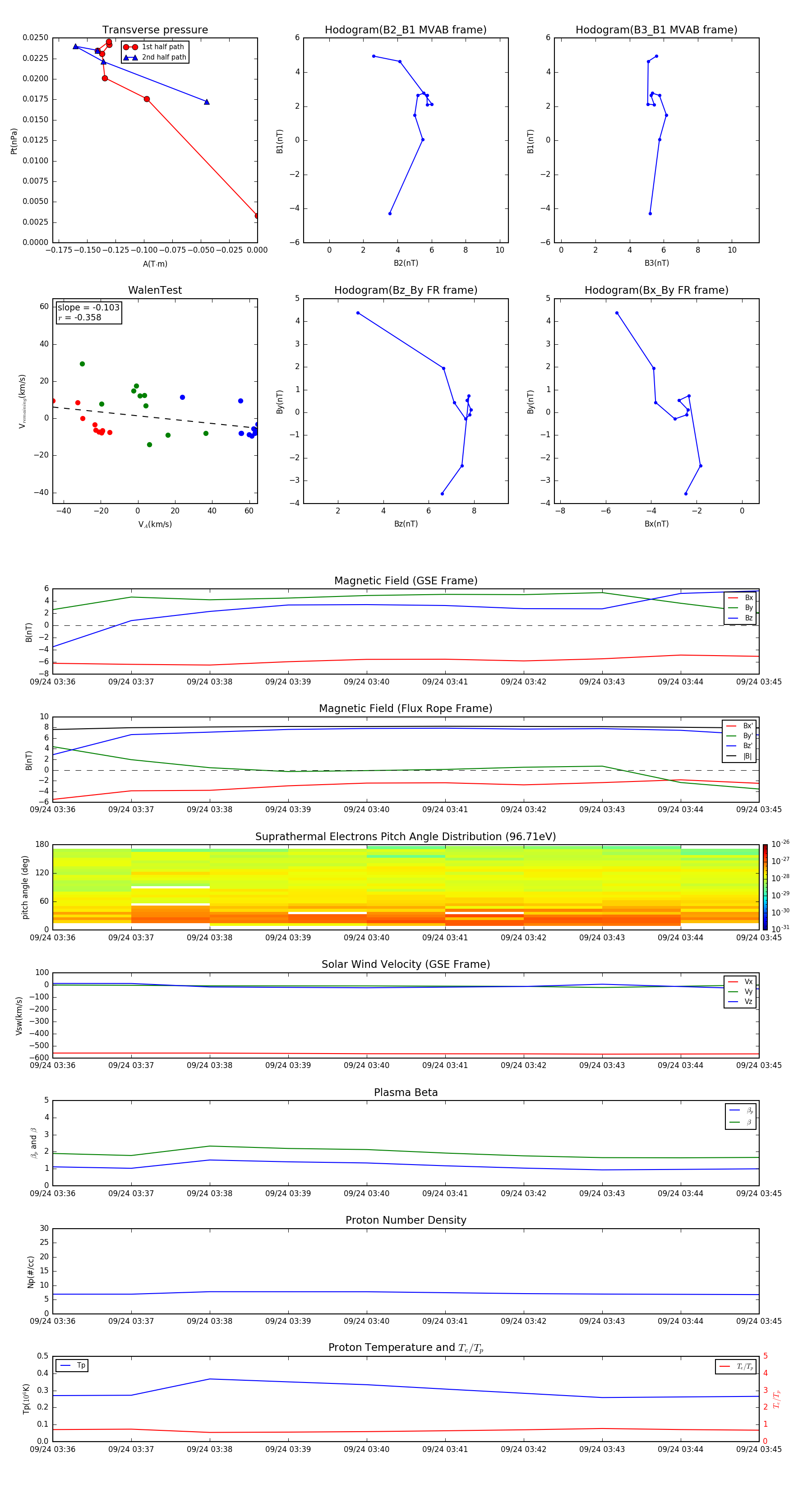
Task: Click 'Proton Number Density' title
Action: click(x=406, y=1220)
